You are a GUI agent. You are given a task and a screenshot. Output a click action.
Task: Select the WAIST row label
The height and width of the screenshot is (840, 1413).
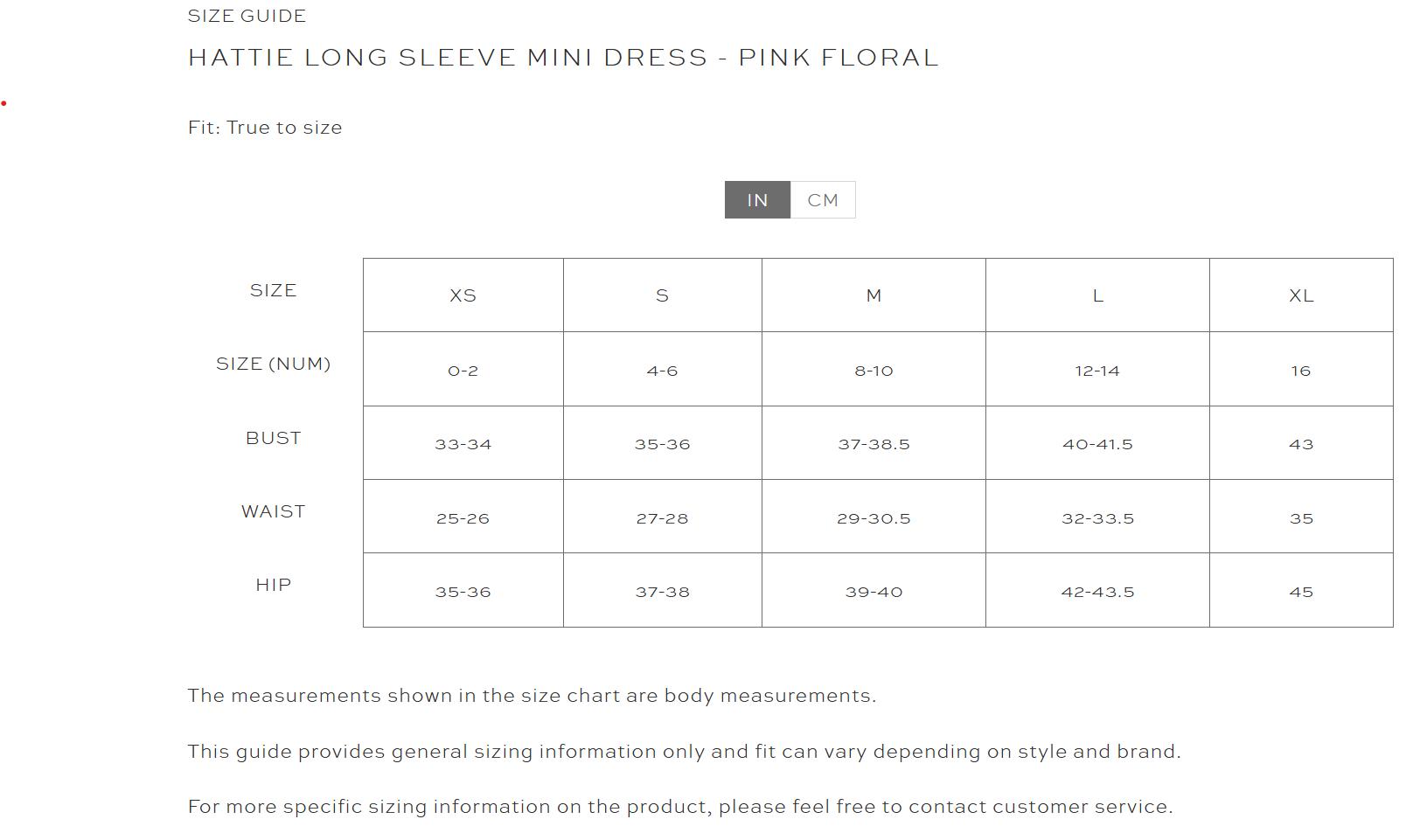tap(274, 512)
